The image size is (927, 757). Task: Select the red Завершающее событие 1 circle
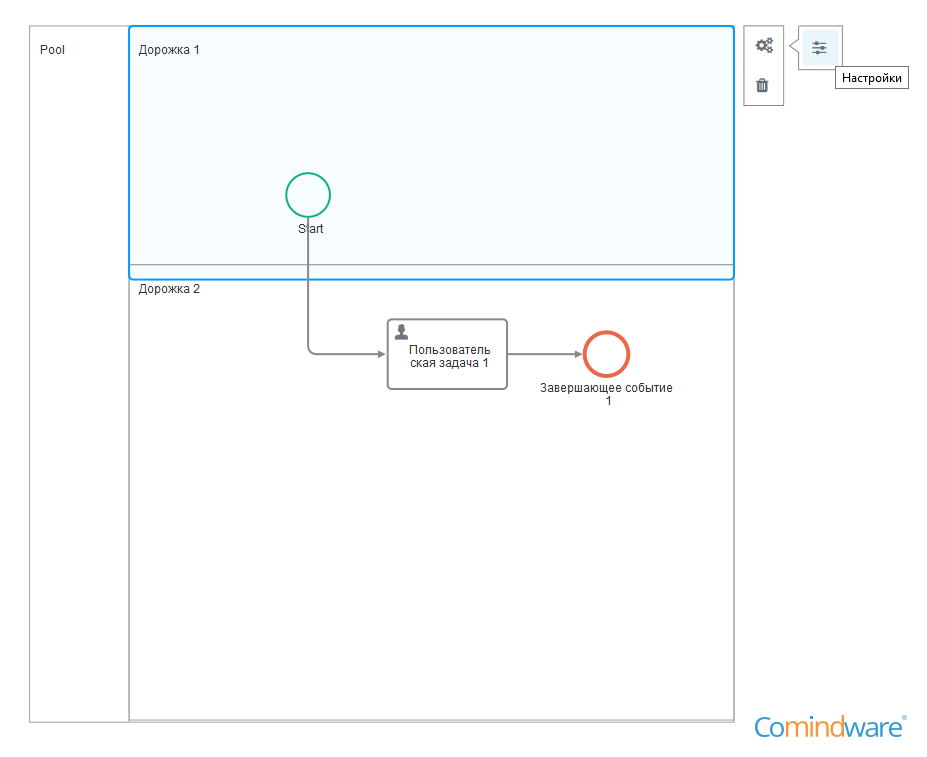(x=606, y=353)
